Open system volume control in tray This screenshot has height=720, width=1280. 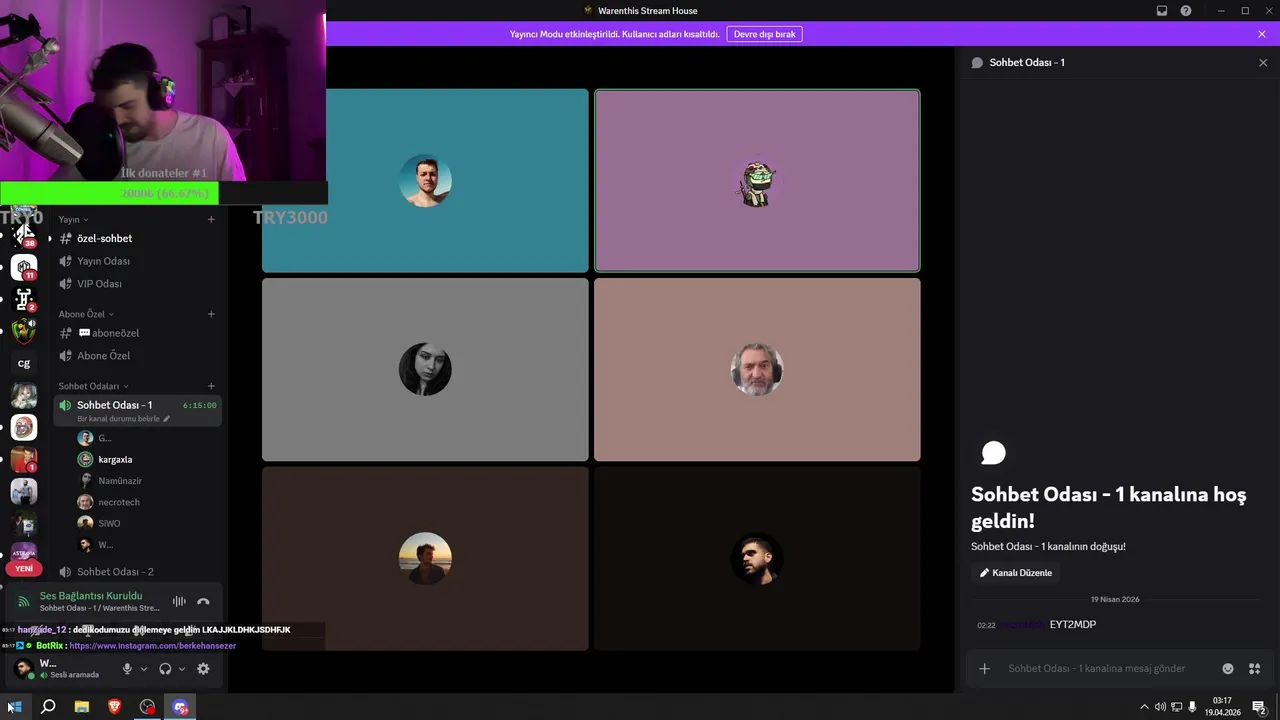click(1160, 707)
